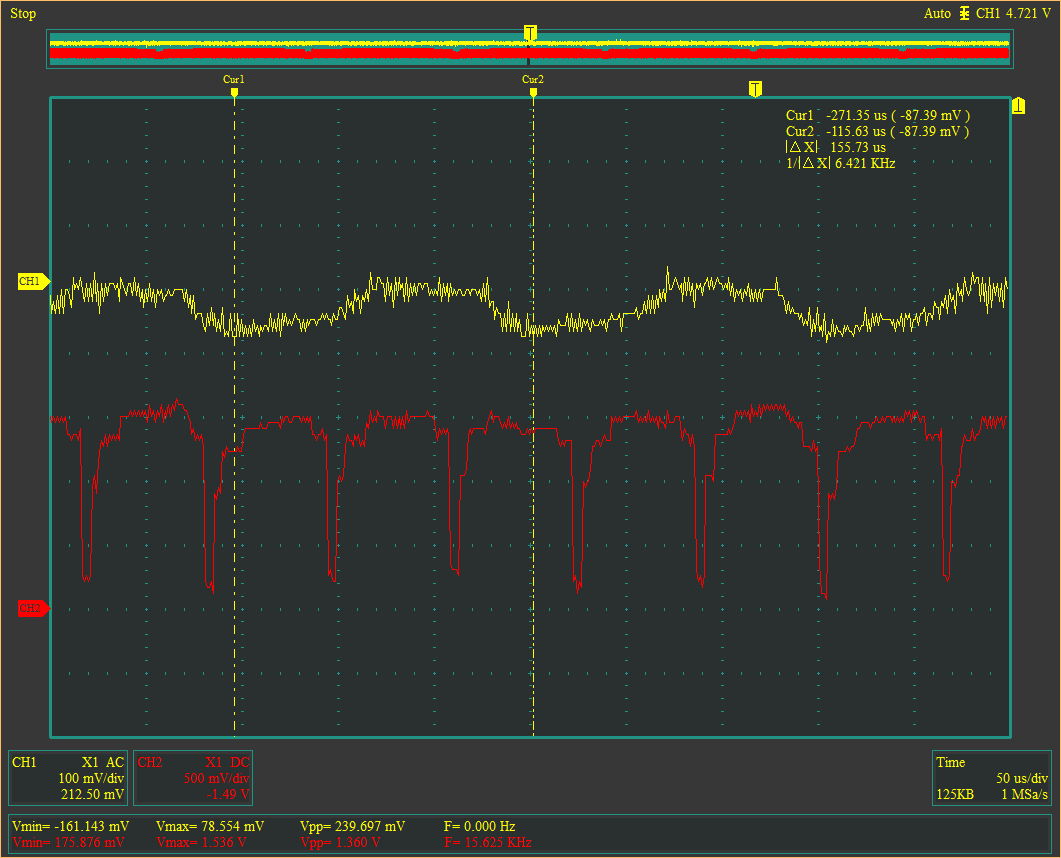Open the CH1 channel settings panel
Screen dimensions: 1061x858
69,778
